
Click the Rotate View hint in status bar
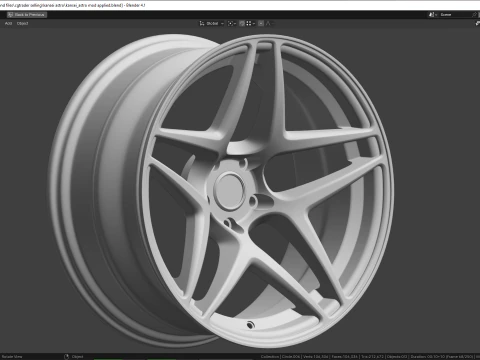[12, 357]
